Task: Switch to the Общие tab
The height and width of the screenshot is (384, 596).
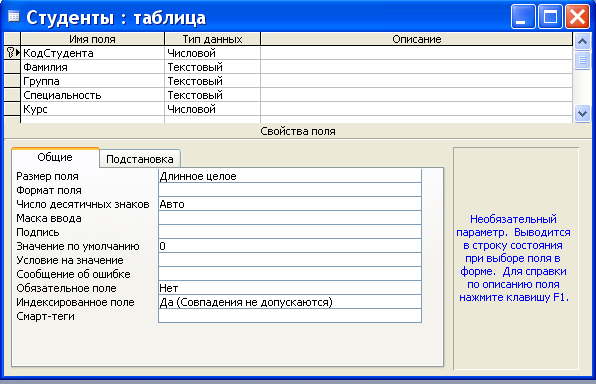Action: [55, 157]
